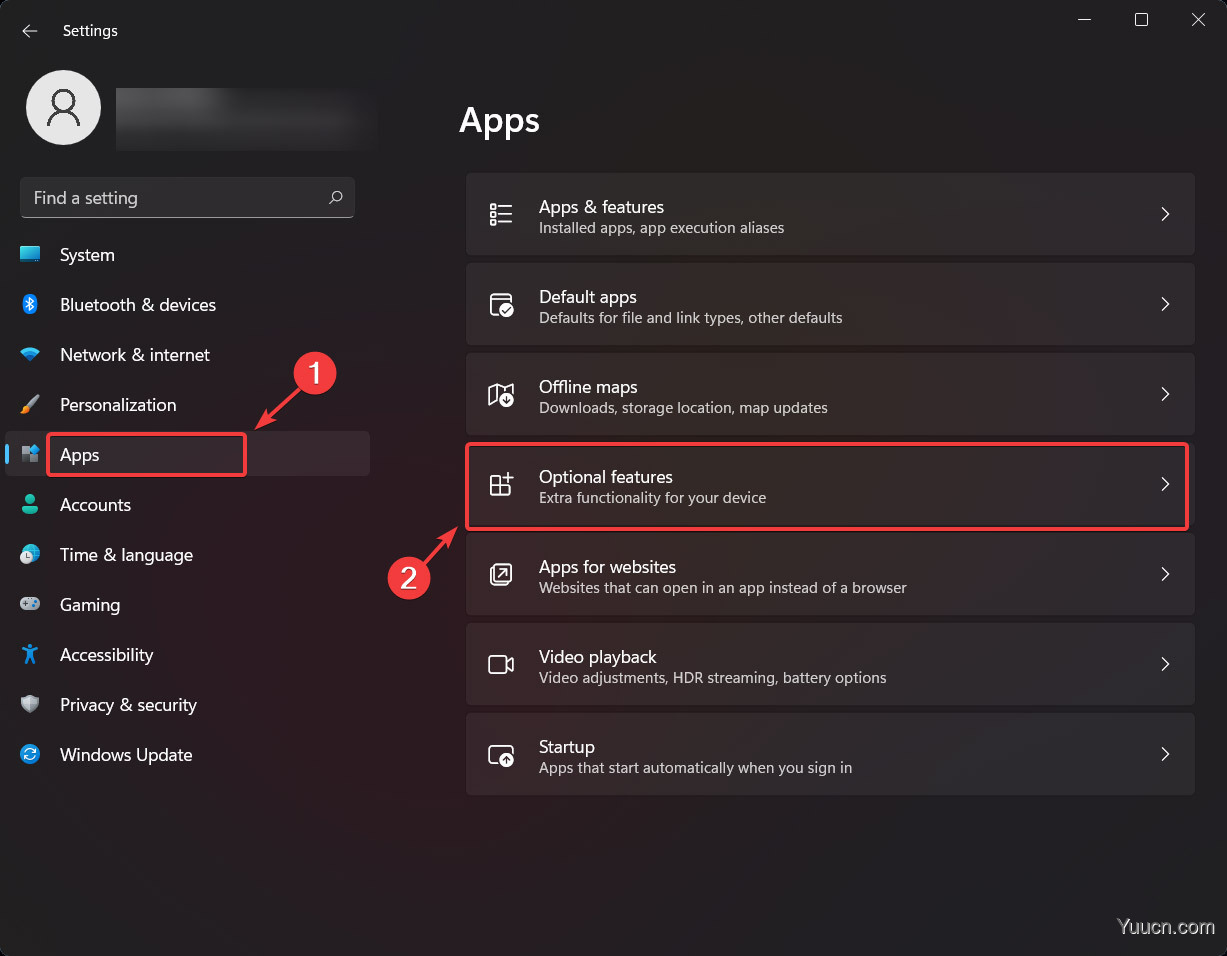Open Network & internet category

click(188, 354)
